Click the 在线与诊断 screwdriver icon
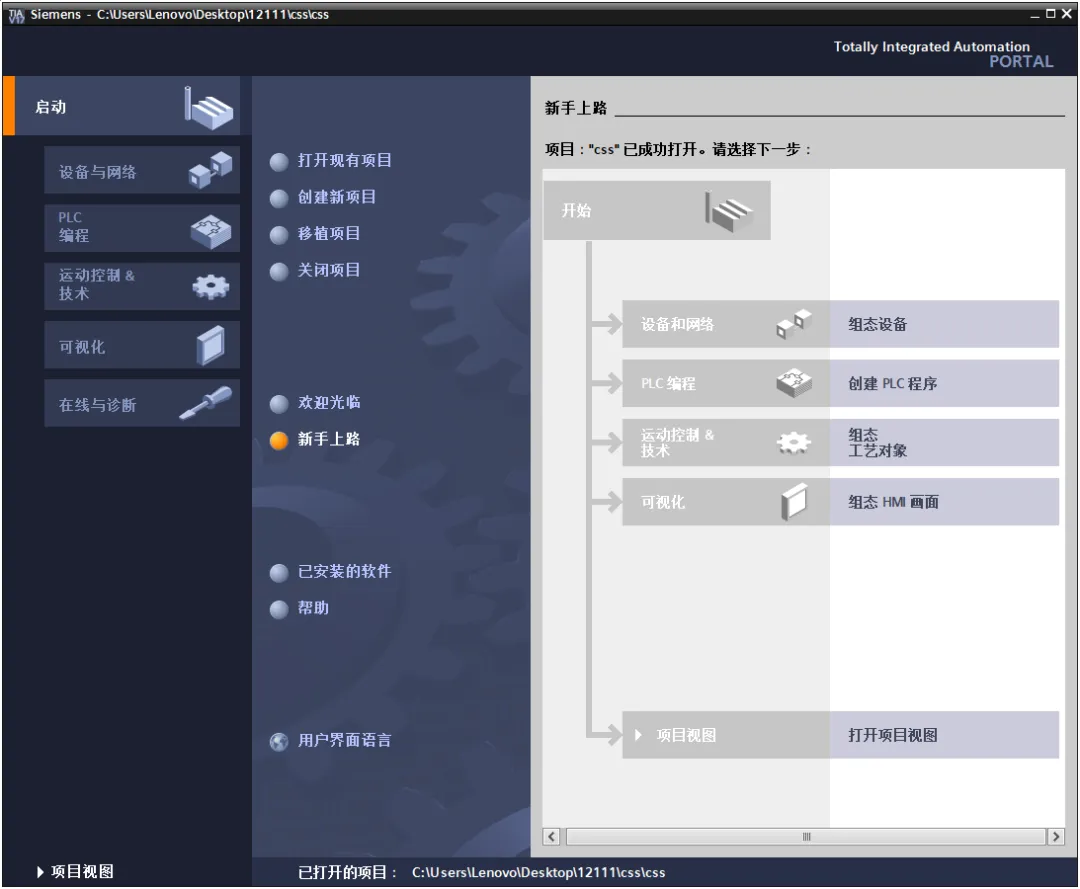Image resolution: width=1080 pixels, height=889 pixels. pos(206,403)
